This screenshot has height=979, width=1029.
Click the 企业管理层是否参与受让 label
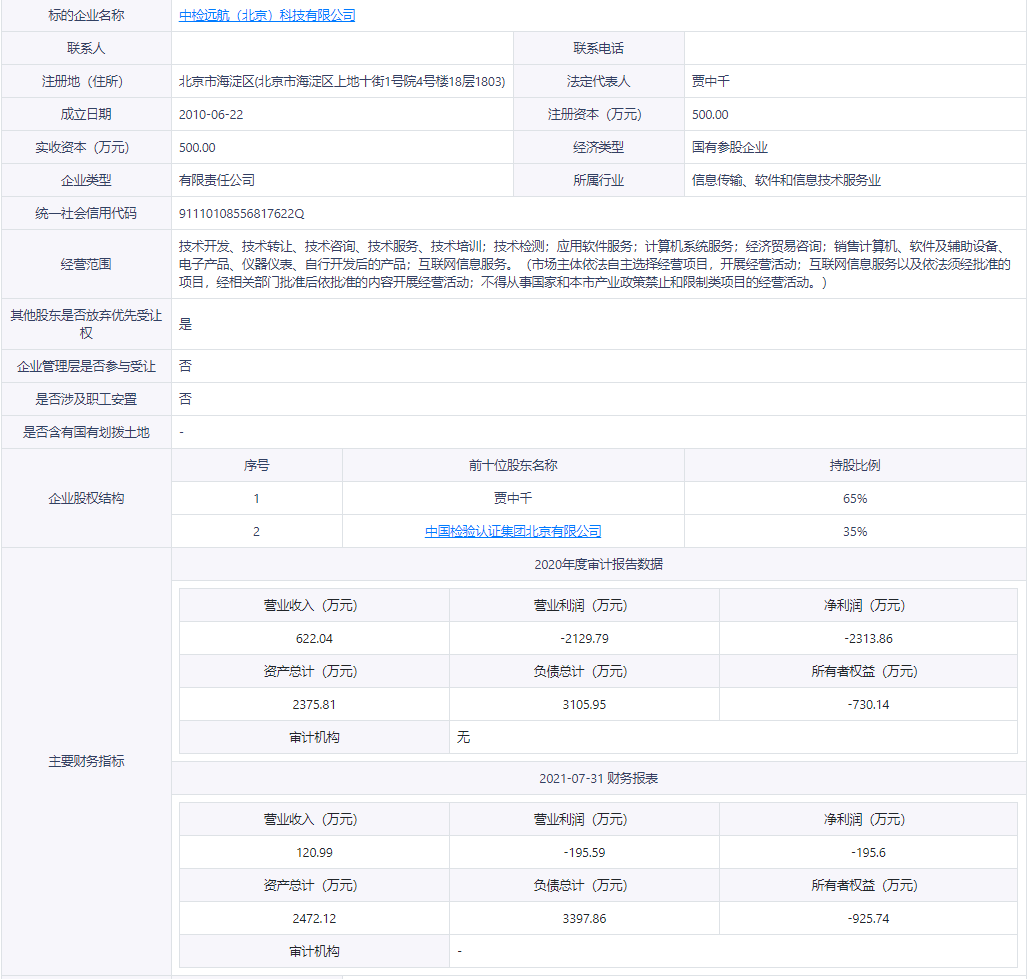86,366
